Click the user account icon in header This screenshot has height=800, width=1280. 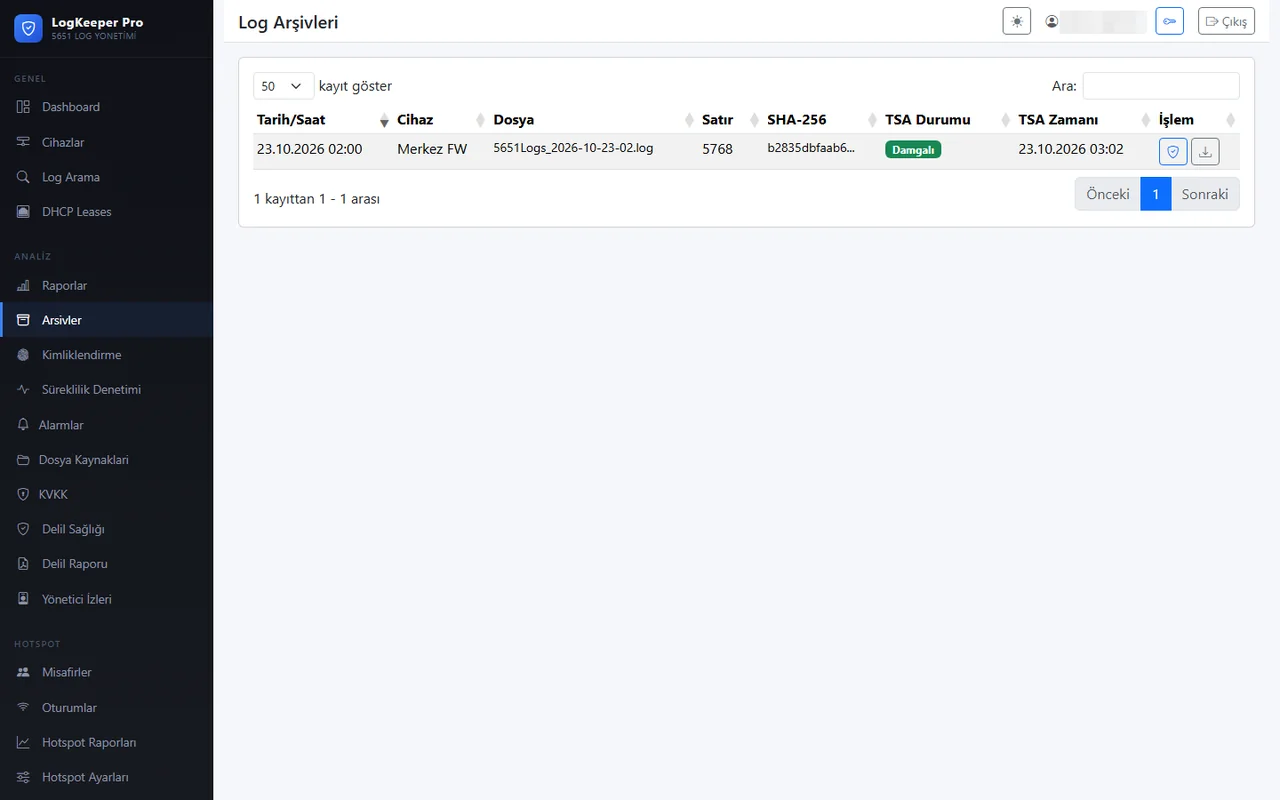tap(1051, 21)
